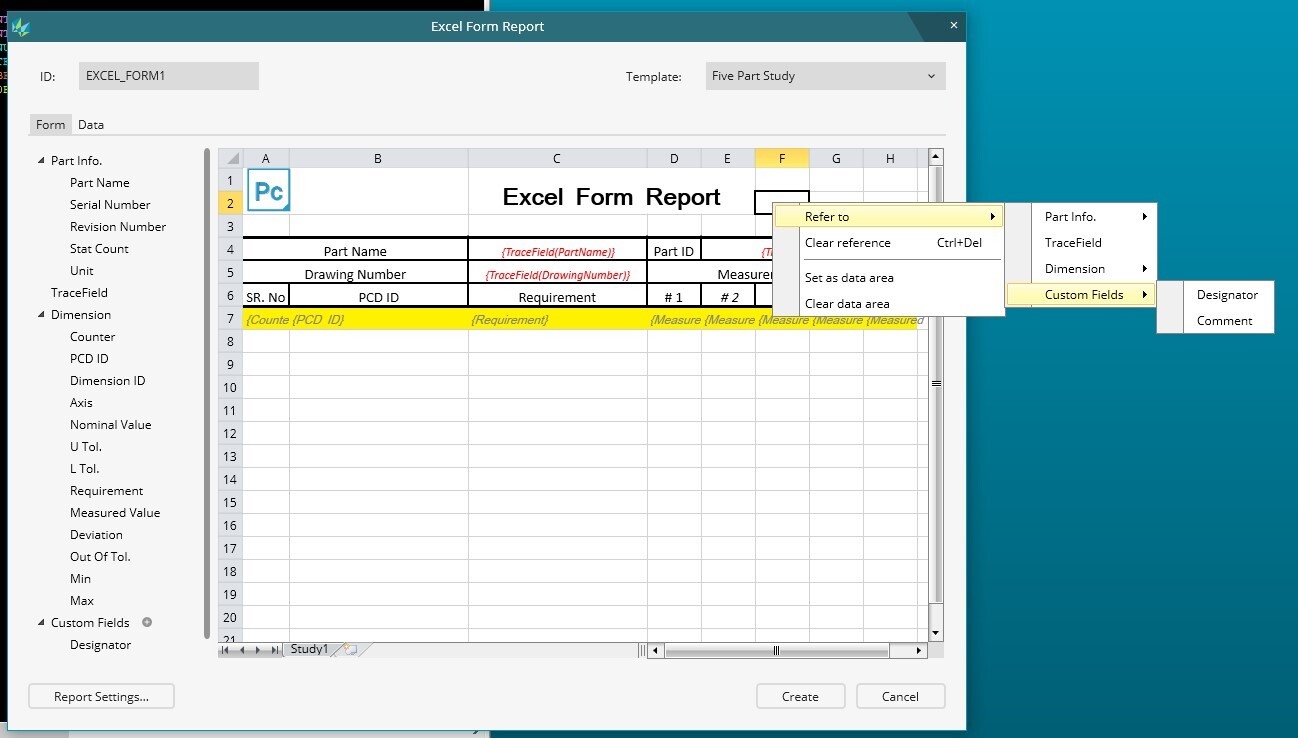
Task: Select Counter under Dimension
Action: pyautogui.click(x=92, y=337)
